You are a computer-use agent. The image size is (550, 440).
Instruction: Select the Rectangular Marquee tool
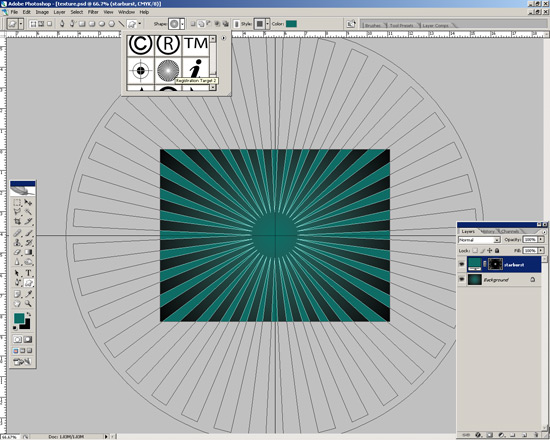[x=17, y=203]
